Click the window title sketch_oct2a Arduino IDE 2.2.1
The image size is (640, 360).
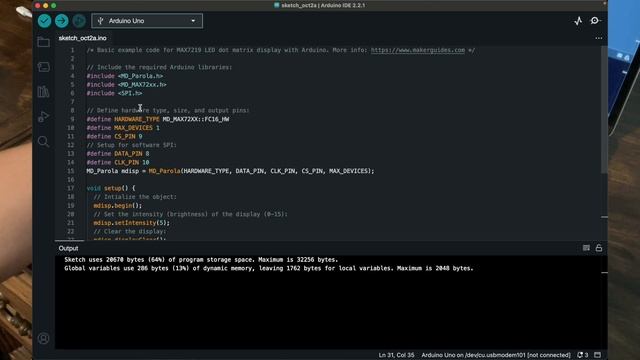[x=320, y=5]
